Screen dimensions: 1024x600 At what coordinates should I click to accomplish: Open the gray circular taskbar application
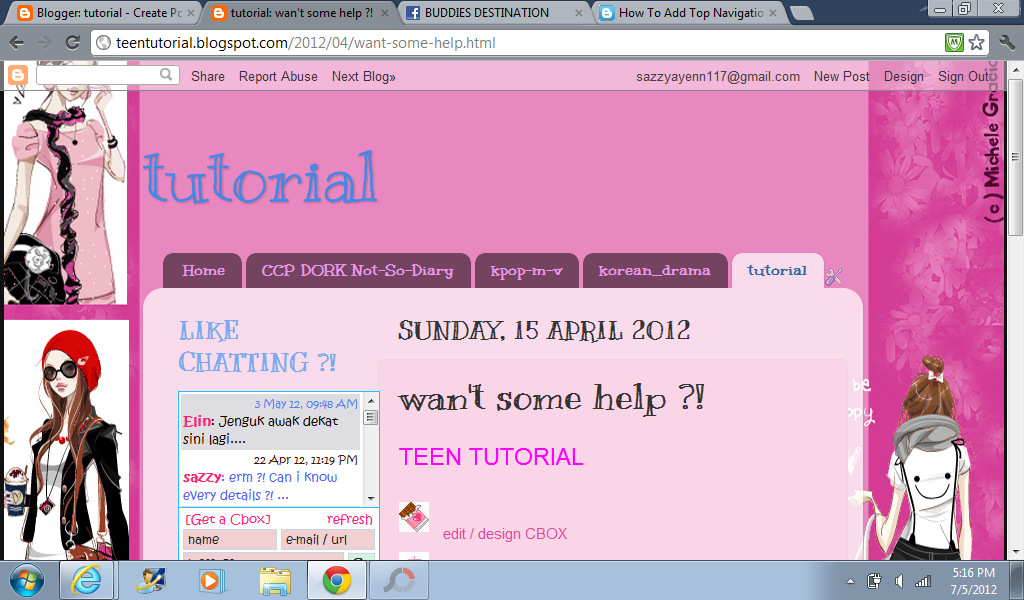pyautogui.click(x=399, y=580)
